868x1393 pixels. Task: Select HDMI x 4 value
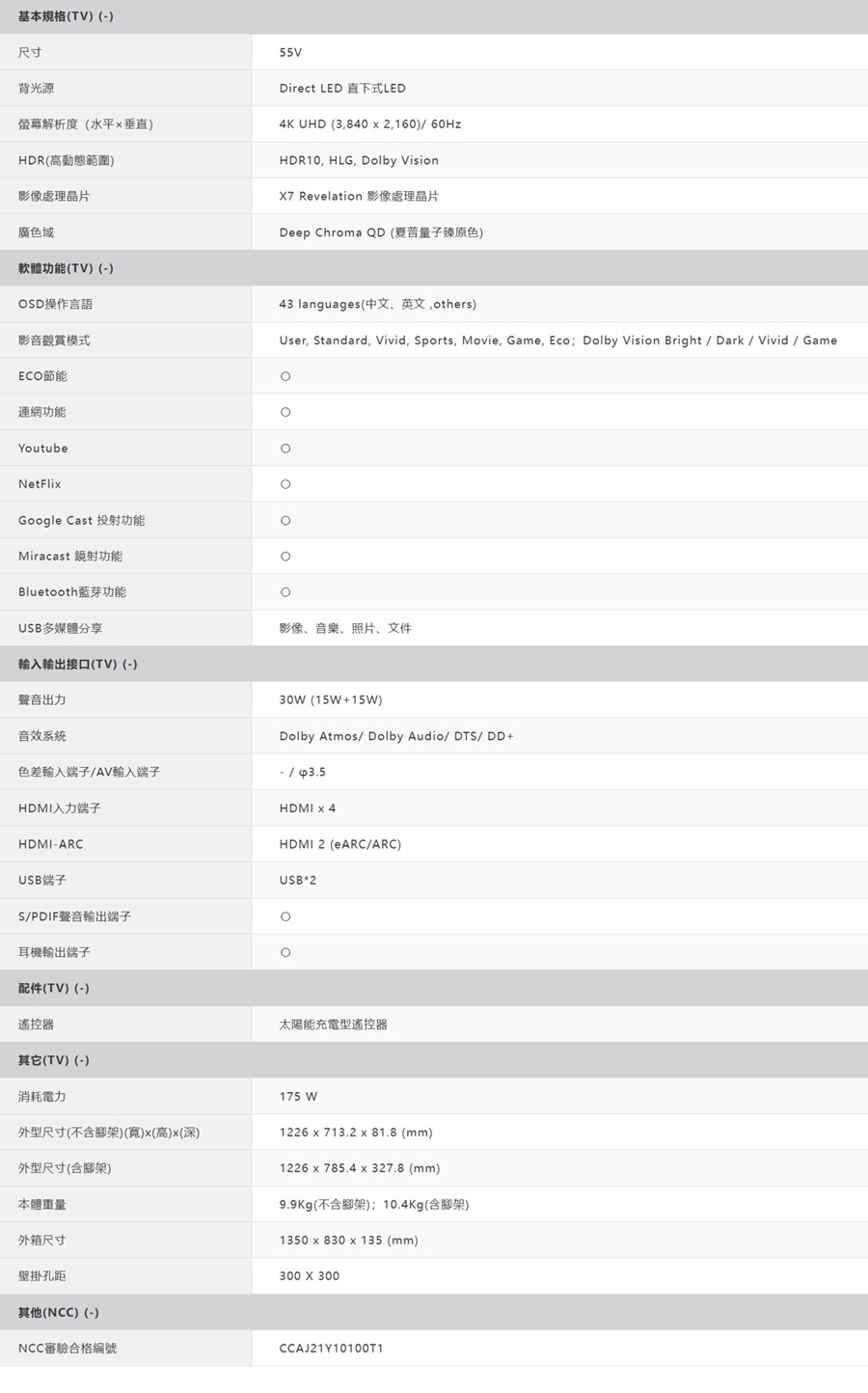[308, 808]
